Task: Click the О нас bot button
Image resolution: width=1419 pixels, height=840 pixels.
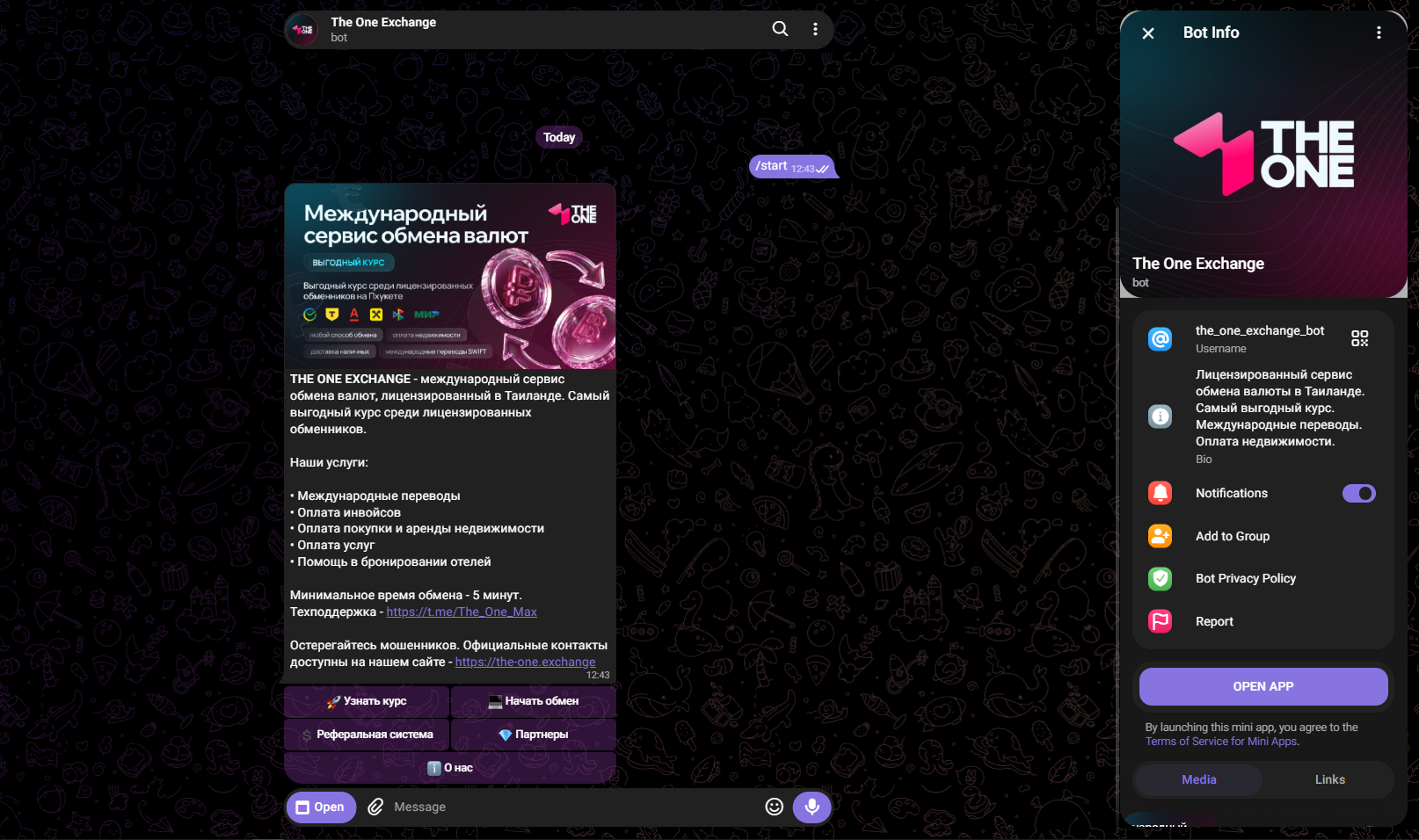Action: tap(450, 768)
